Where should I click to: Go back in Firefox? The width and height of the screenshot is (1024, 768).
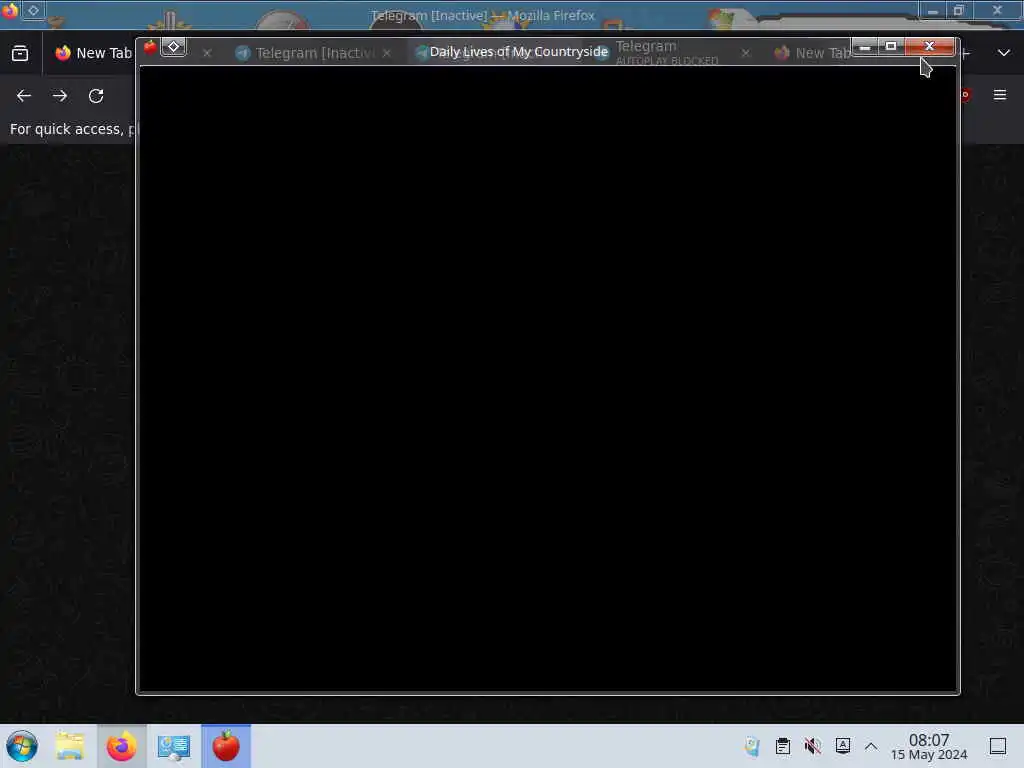pos(24,96)
